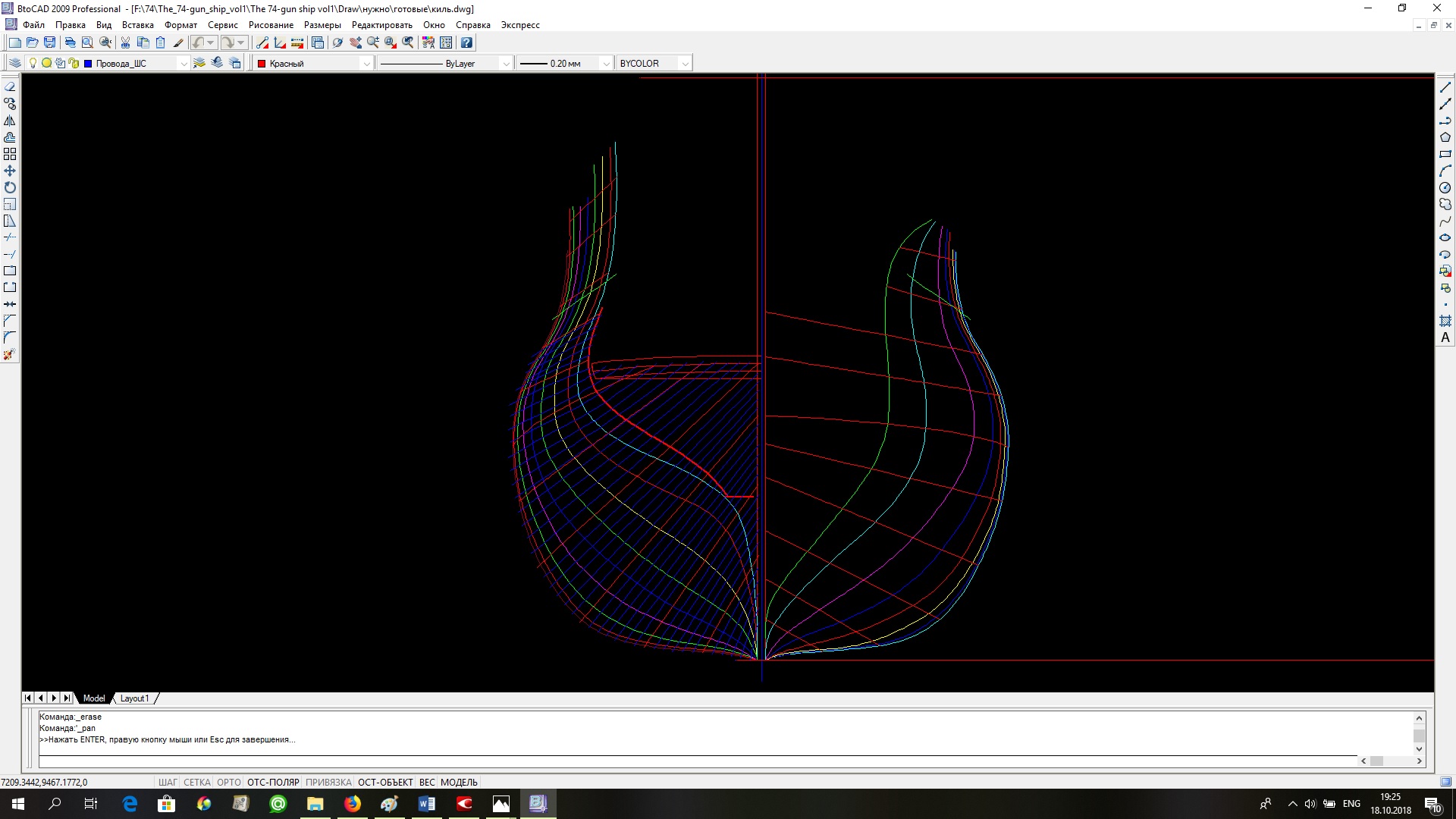Open the Рисование menu
Image resolution: width=1456 pixels, height=819 pixels.
click(x=271, y=25)
